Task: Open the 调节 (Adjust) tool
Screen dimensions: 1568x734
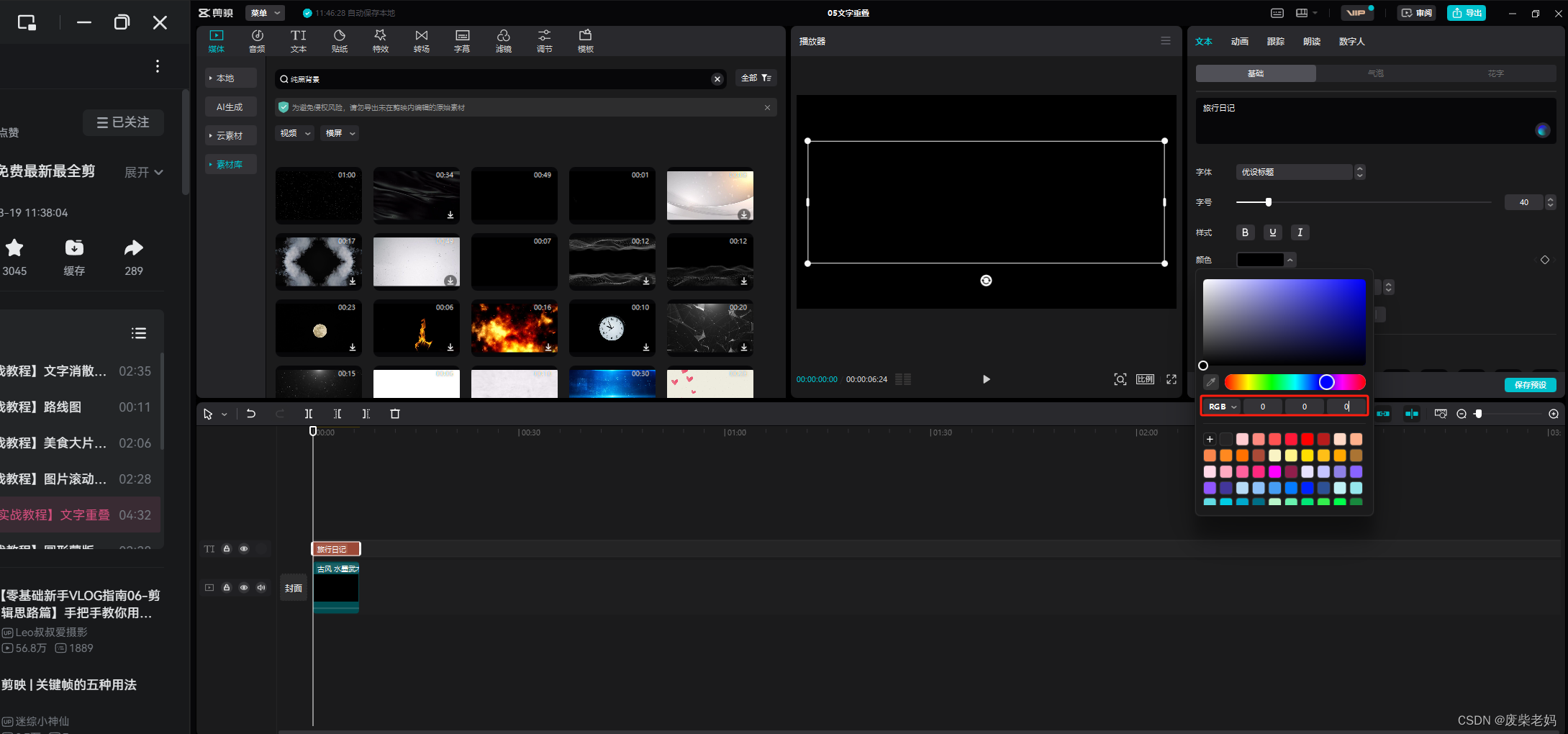Action: coord(545,41)
